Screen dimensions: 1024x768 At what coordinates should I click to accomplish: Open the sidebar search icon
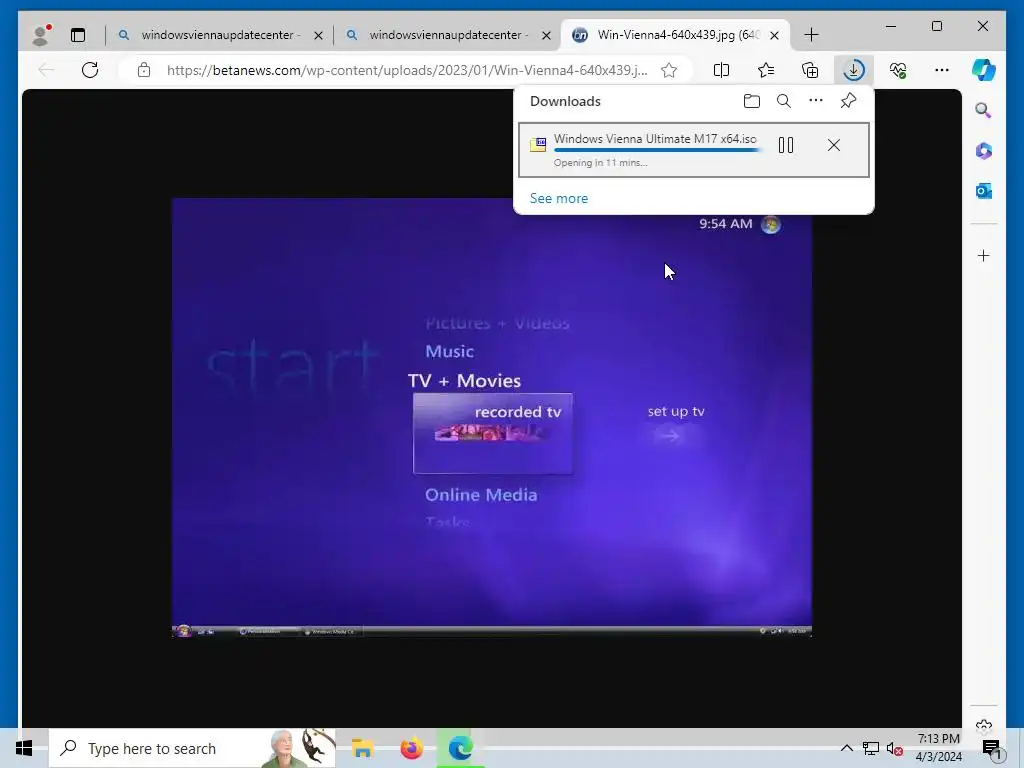point(984,110)
